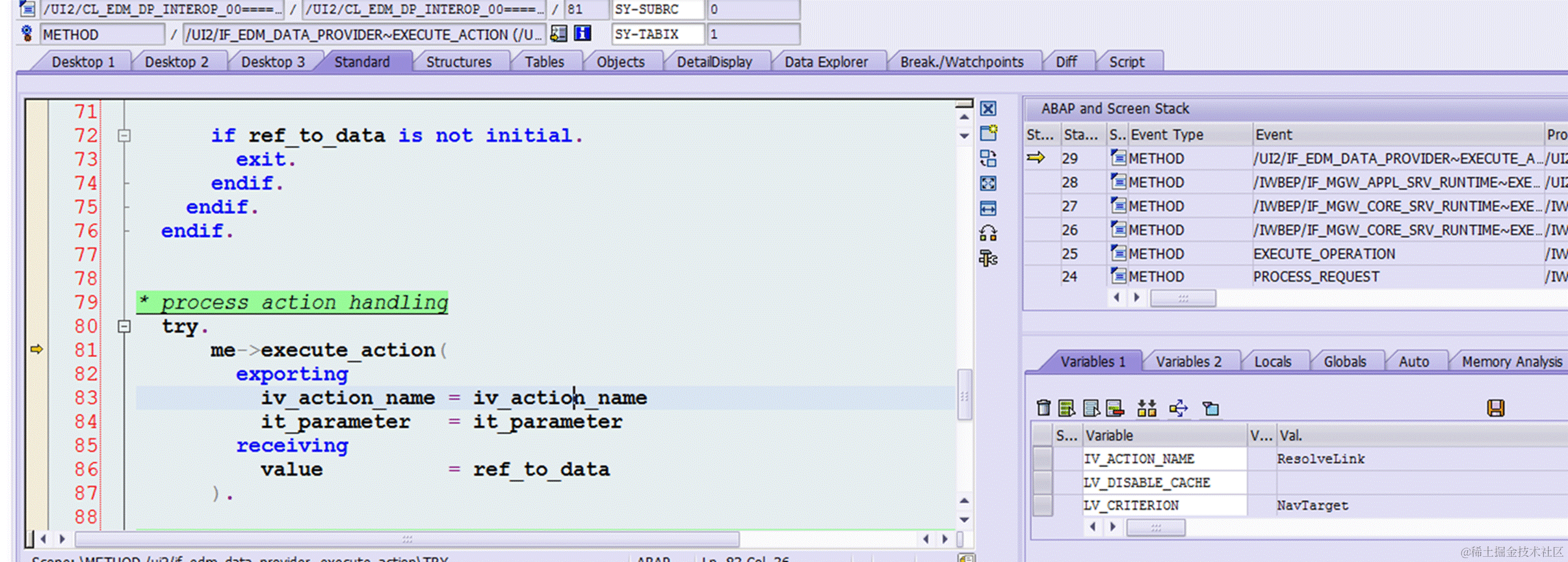Click the horizontal-arrows window width icon
Viewport: 1568px width, 562px height.
tap(988, 208)
